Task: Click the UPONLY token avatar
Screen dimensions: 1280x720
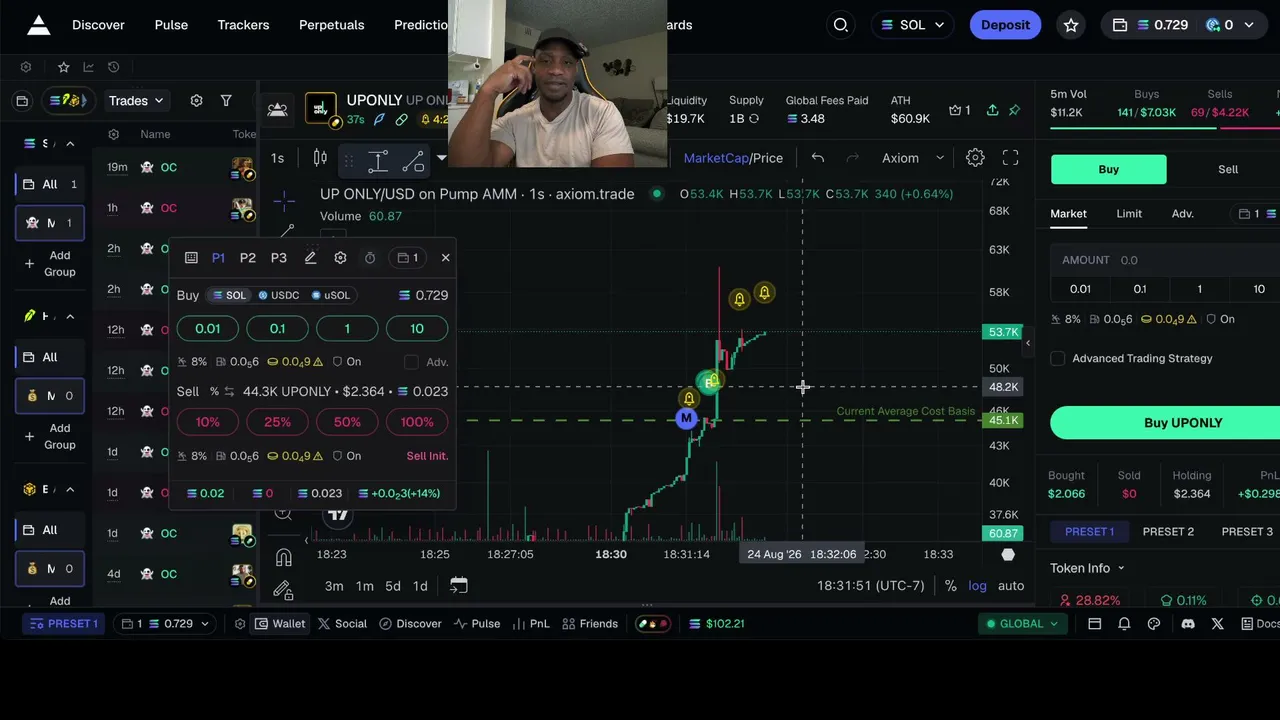Action: [x=320, y=108]
